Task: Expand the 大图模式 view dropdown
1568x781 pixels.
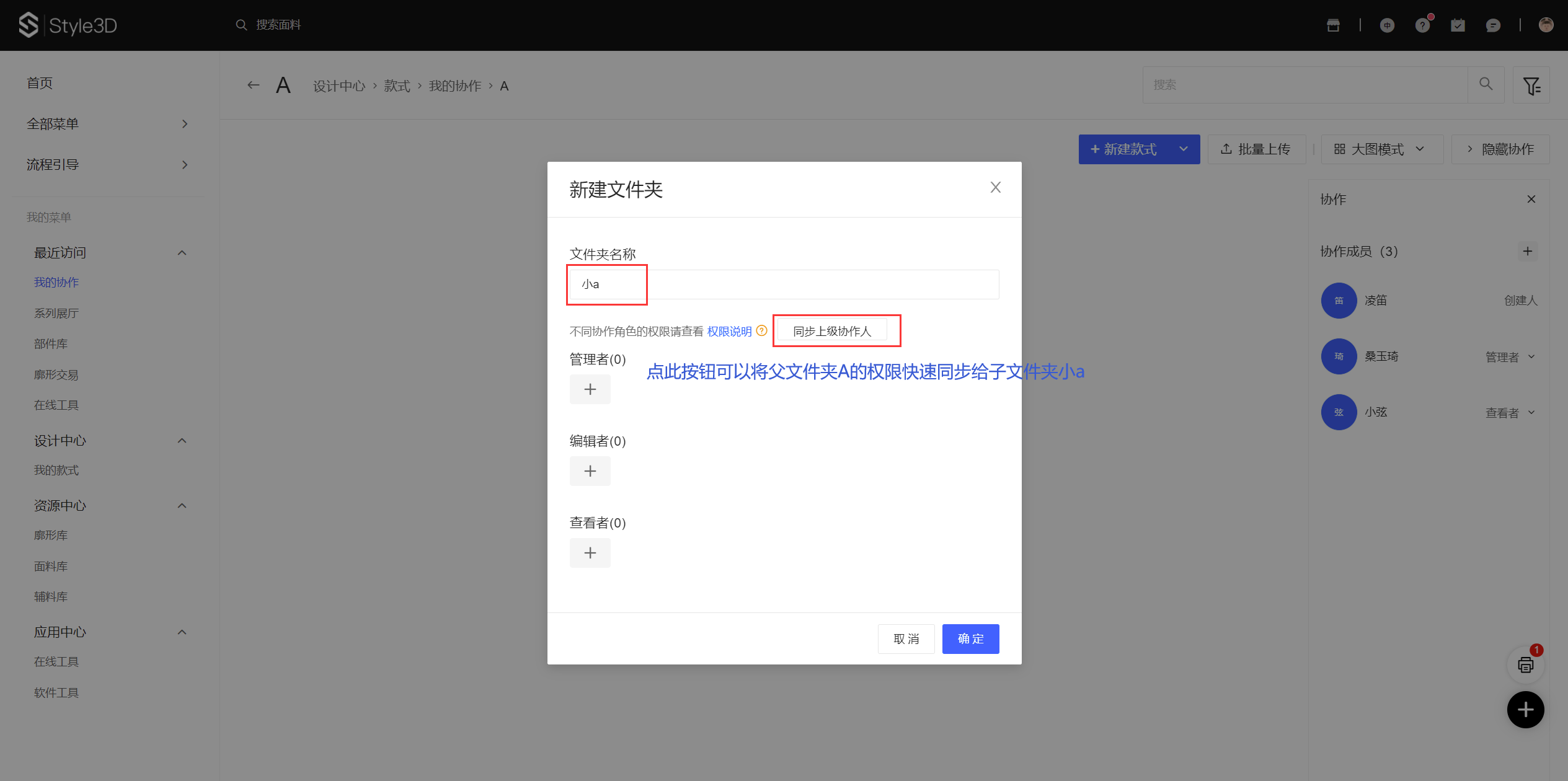Action: 1382,149
